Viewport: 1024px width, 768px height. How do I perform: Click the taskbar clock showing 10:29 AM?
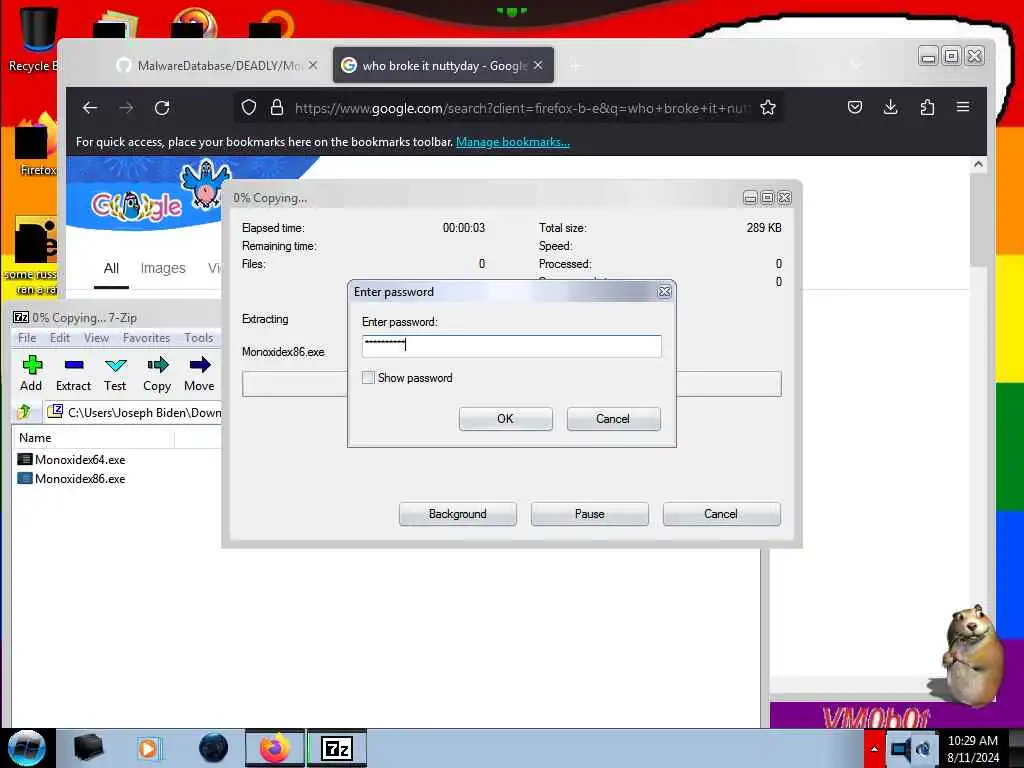(972, 749)
